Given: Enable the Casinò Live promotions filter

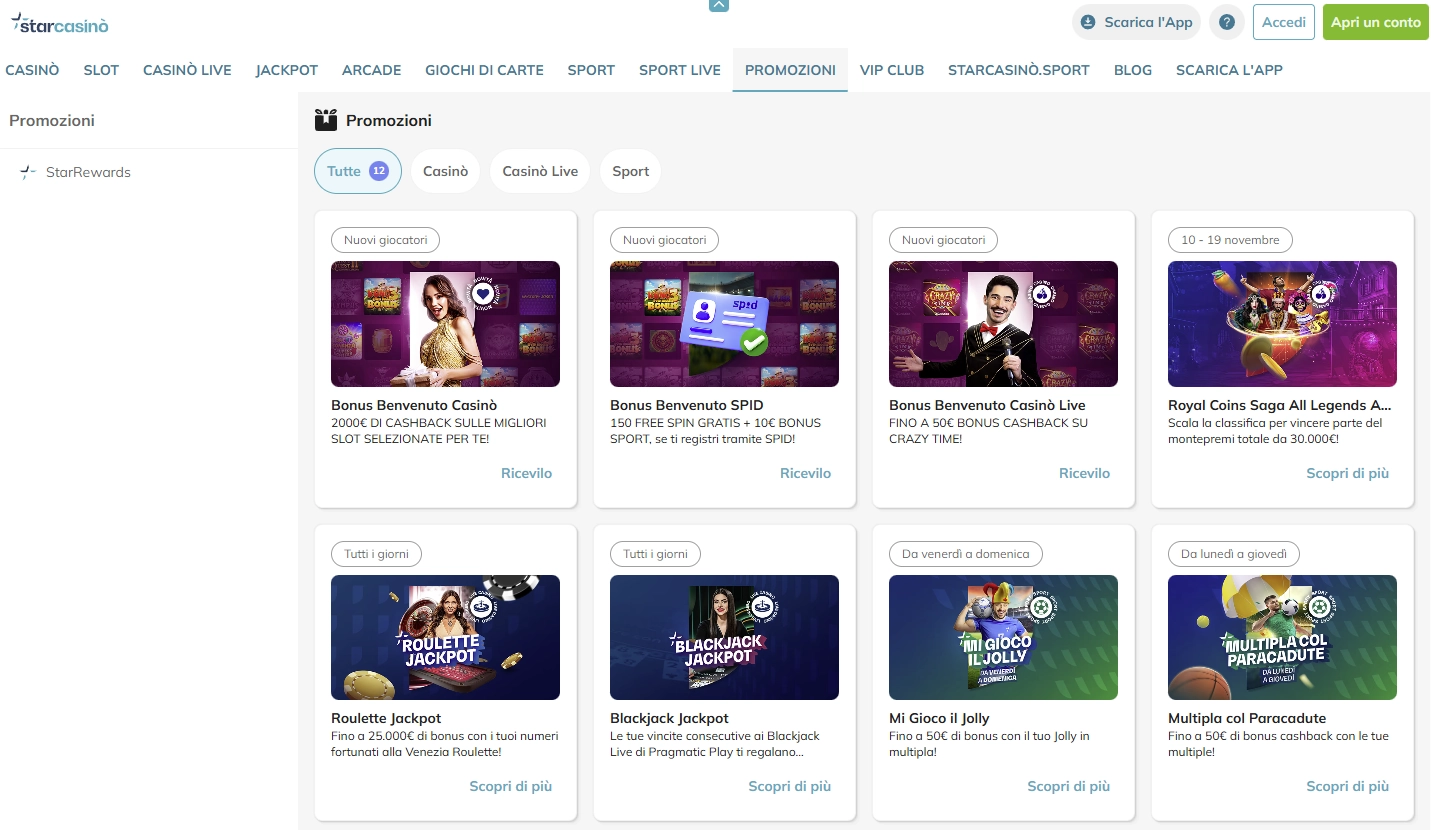Looking at the screenshot, I should pyautogui.click(x=539, y=170).
